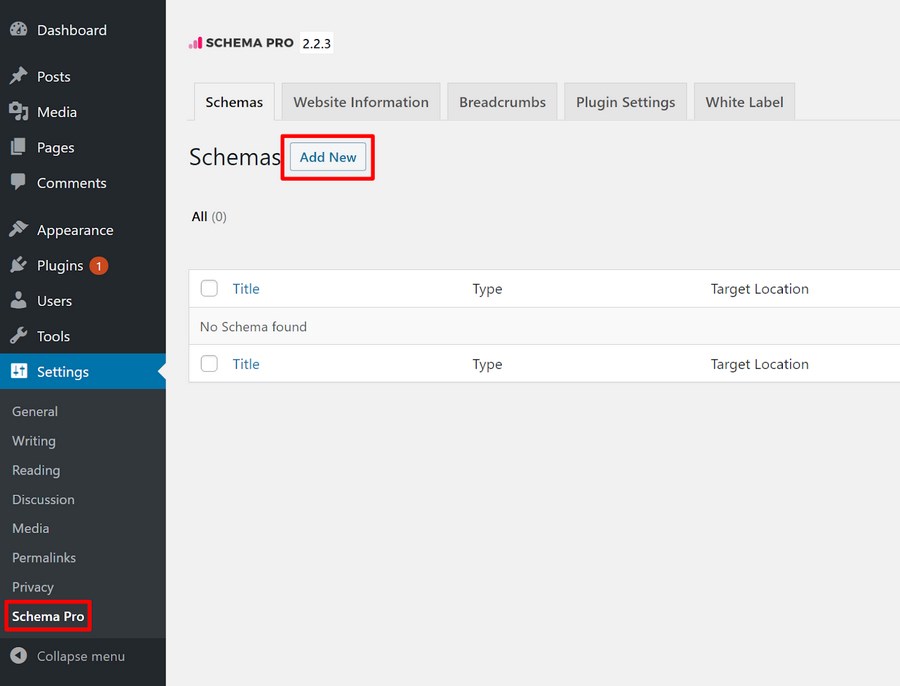Screen dimensions: 900x686
Task: Click the Comments speech bubble icon
Action: pyautogui.click(x=18, y=182)
